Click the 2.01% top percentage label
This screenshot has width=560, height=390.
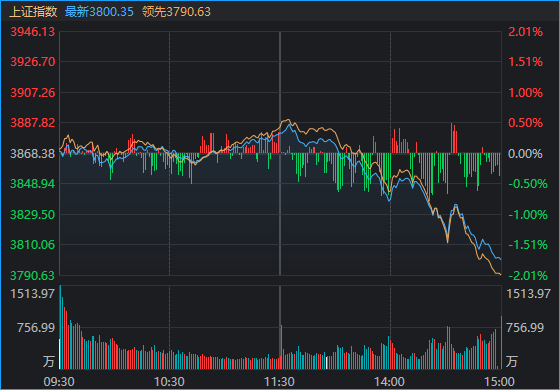(525, 32)
